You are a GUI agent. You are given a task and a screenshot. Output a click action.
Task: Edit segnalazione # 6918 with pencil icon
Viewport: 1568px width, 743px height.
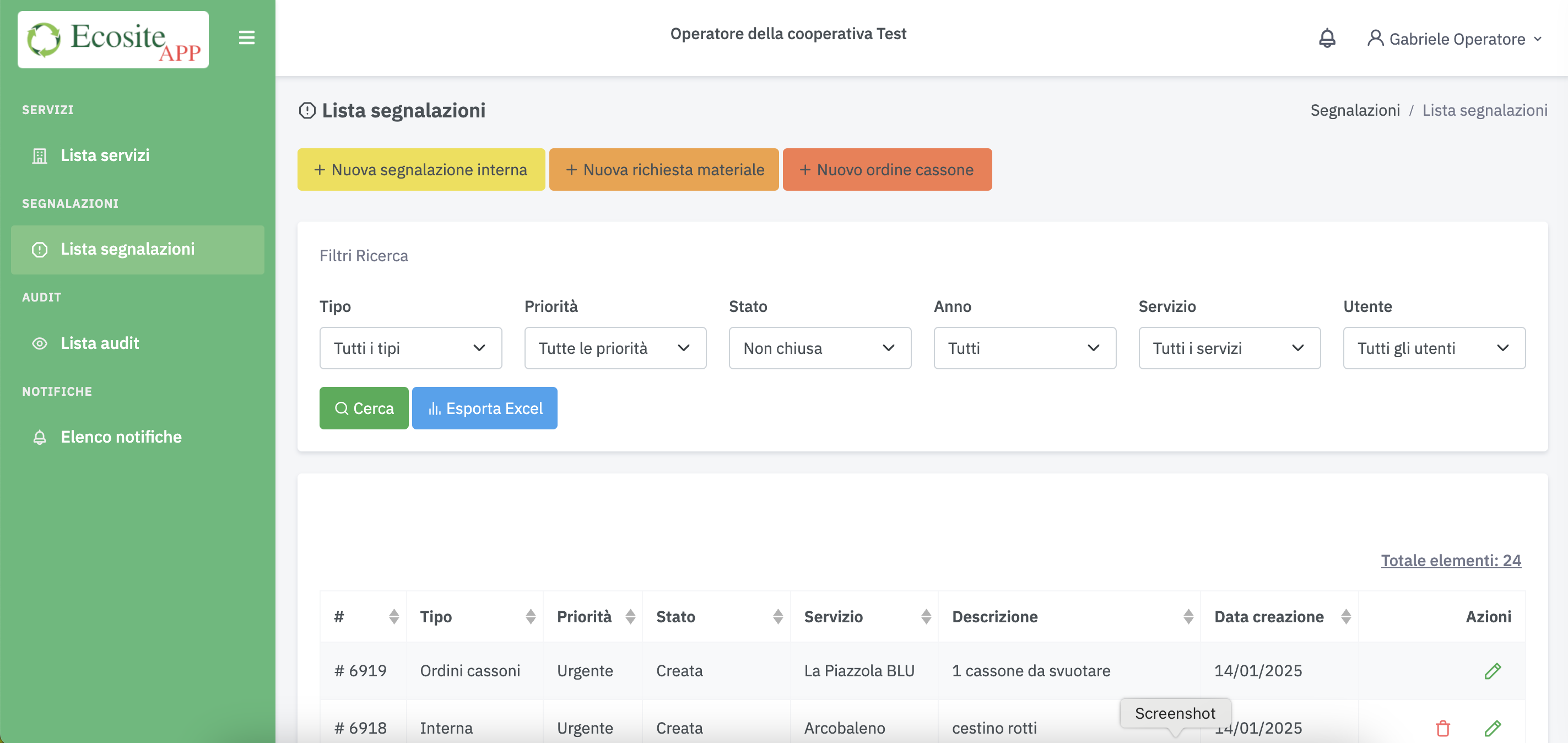1492,728
